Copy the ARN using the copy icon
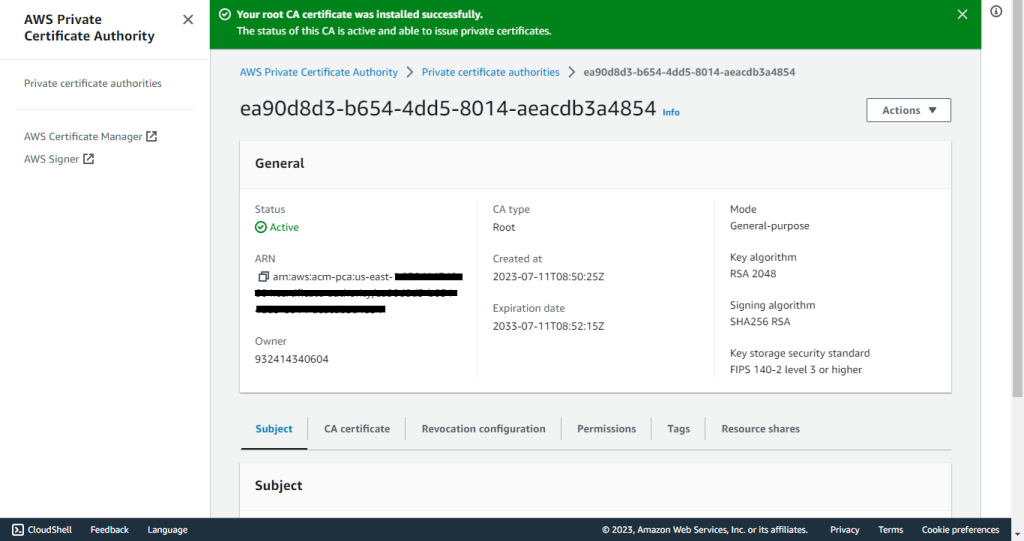 (263, 276)
